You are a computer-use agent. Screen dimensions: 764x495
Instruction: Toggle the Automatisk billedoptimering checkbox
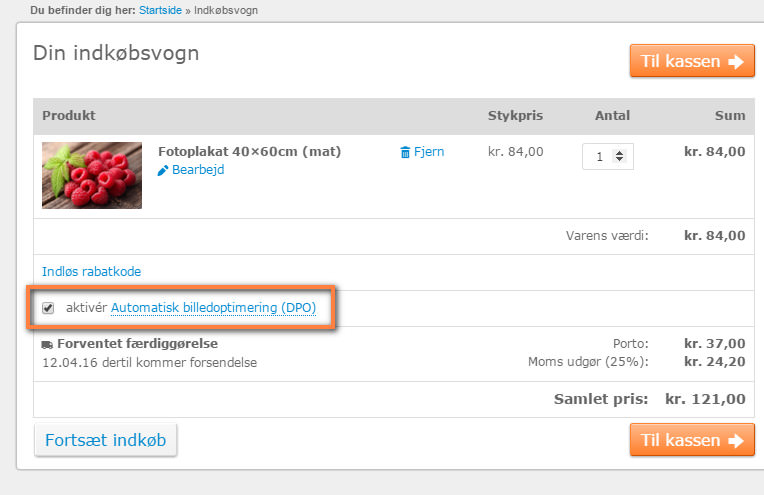coord(48,308)
